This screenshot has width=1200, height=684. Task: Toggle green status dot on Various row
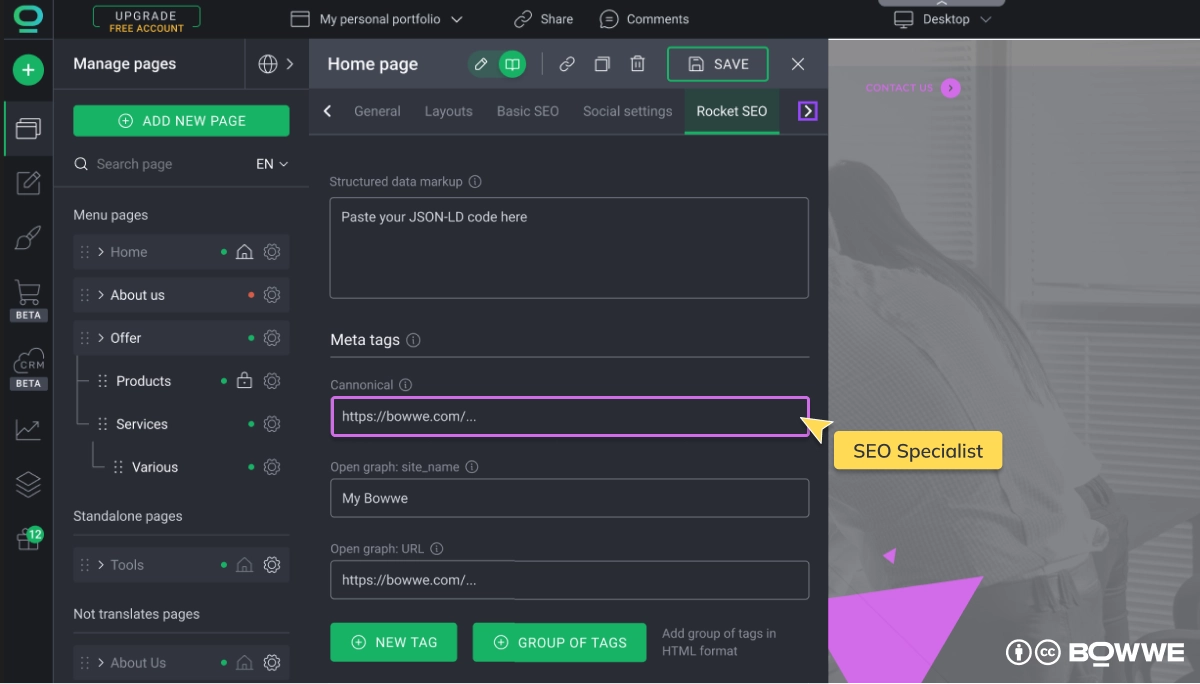click(251, 467)
